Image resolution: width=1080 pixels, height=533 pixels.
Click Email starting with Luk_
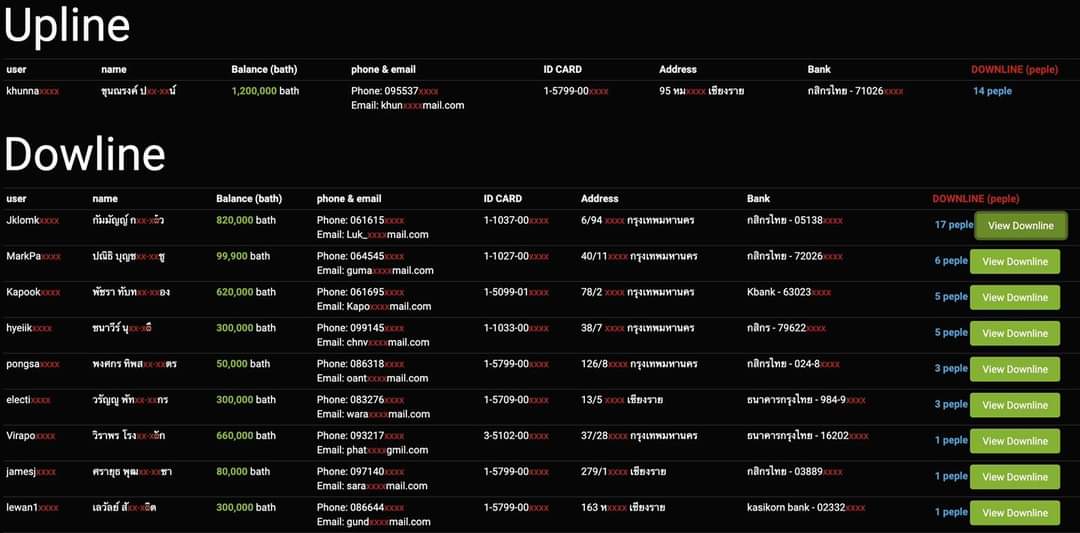[373, 235]
